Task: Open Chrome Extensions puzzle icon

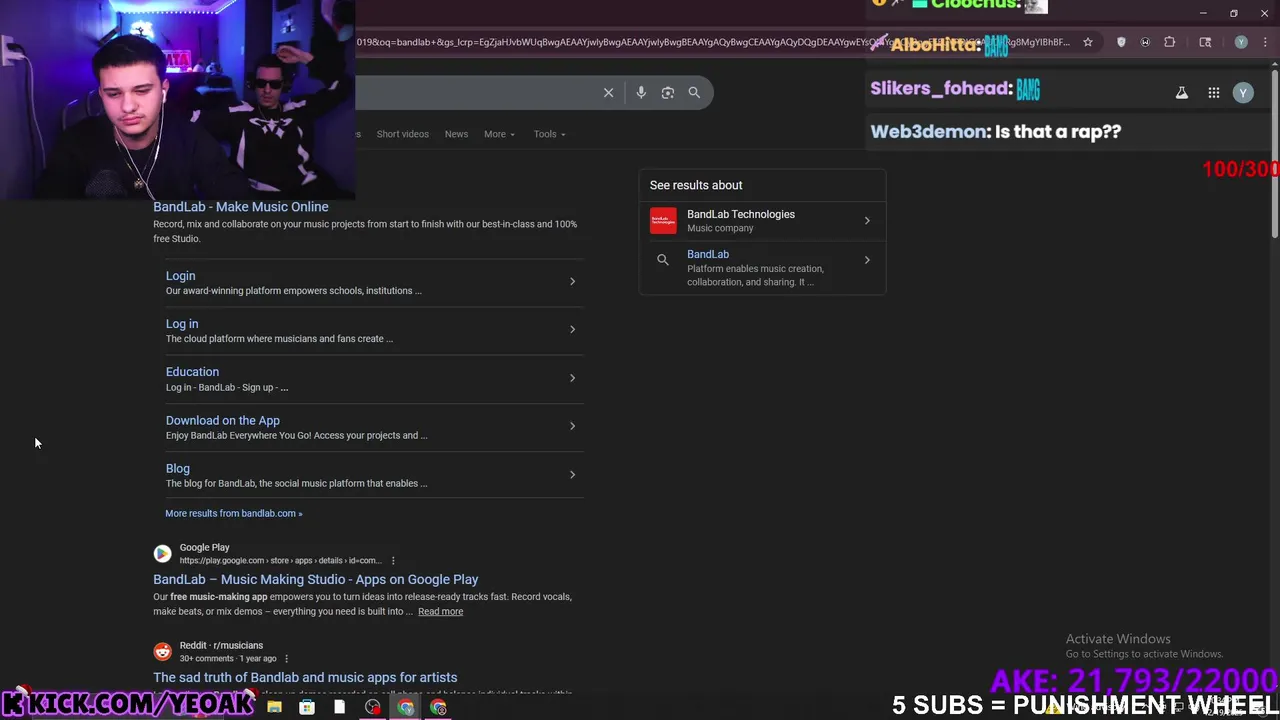Action: pos(1170,42)
